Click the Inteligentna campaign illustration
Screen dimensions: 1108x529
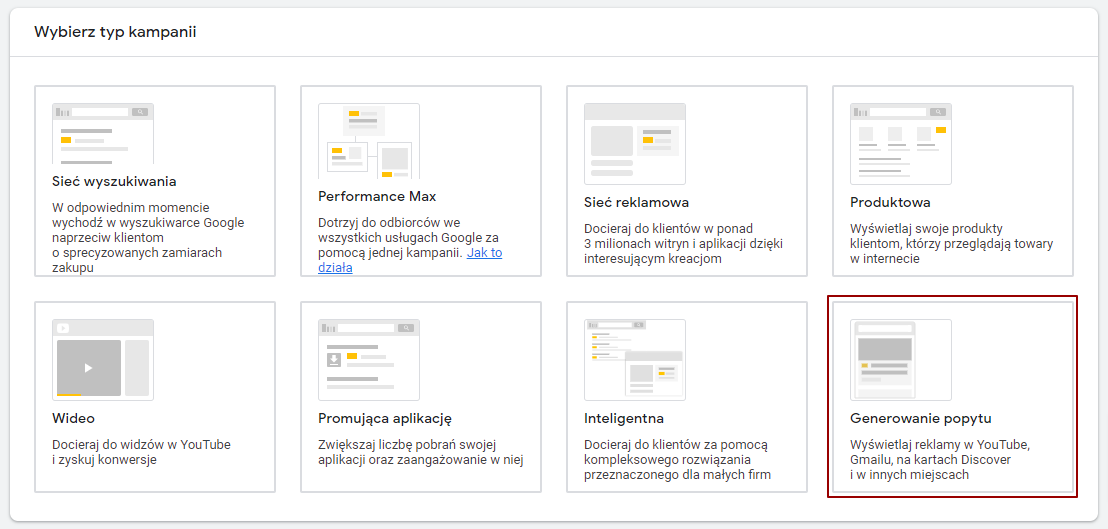(x=634, y=359)
